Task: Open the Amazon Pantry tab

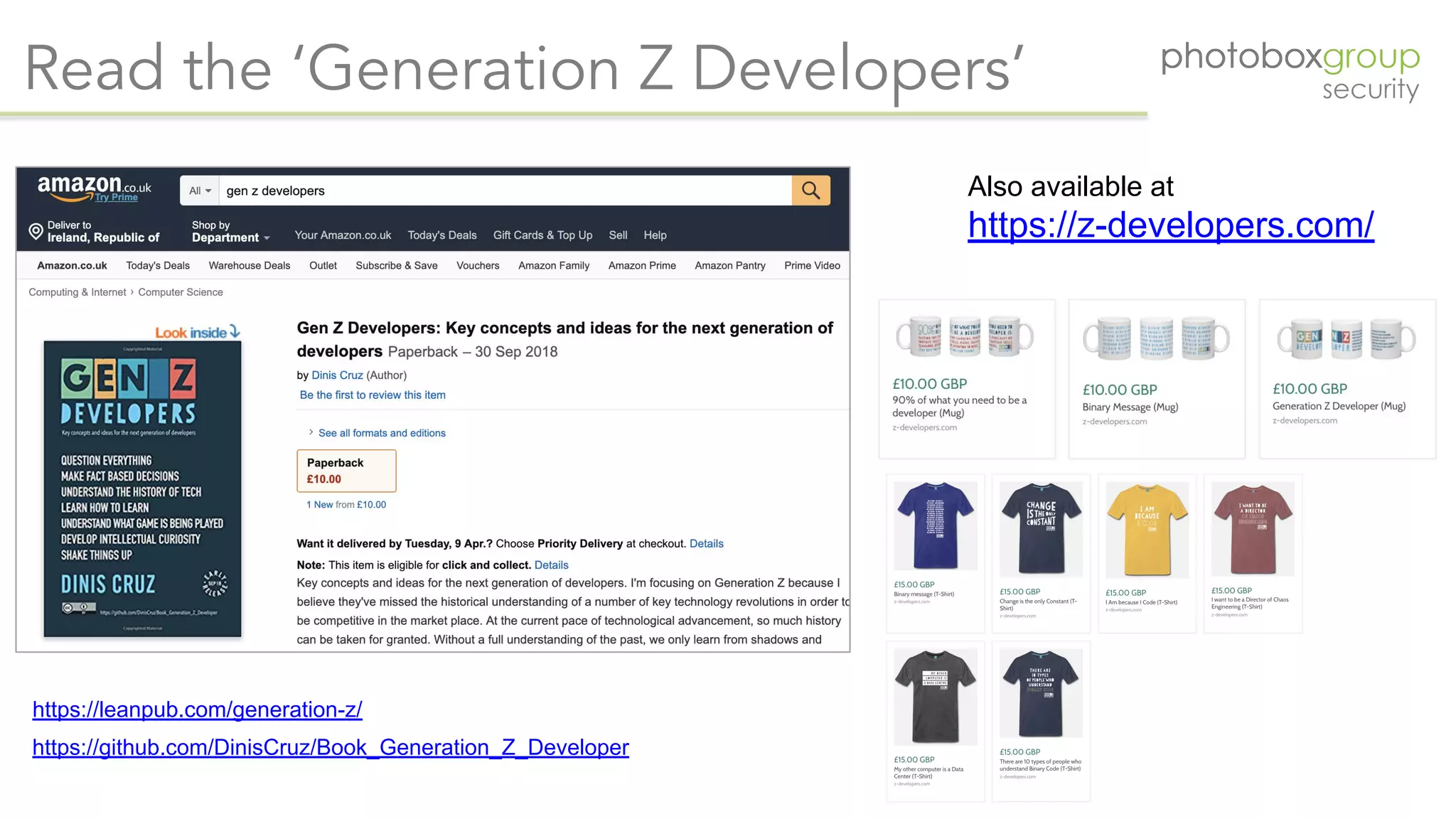Action: pyautogui.click(x=730, y=265)
